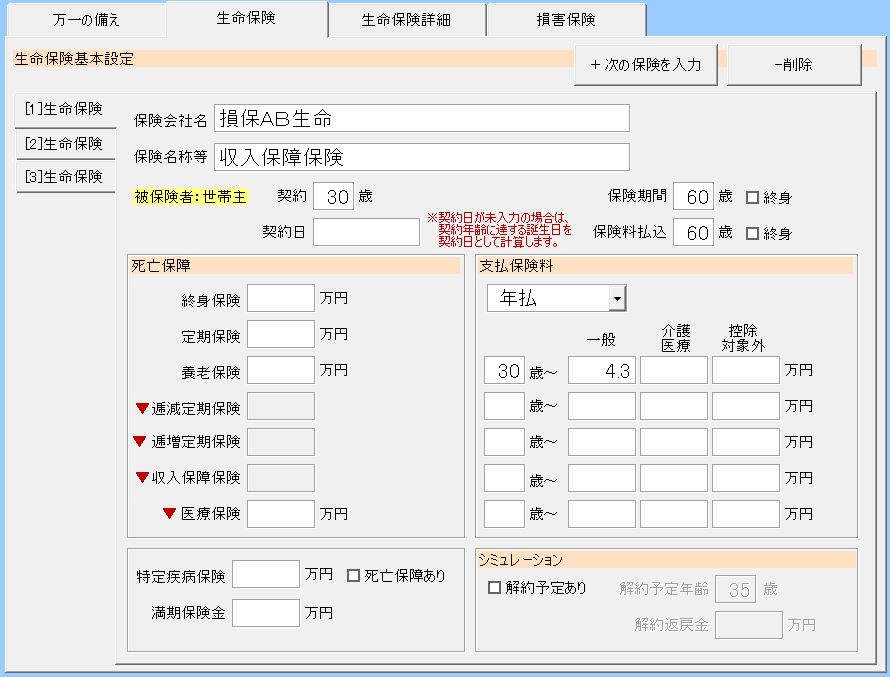Screen dimensions: 890x677
Task: Open the 年払 payment frequency dropdown
Action: [617, 298]
